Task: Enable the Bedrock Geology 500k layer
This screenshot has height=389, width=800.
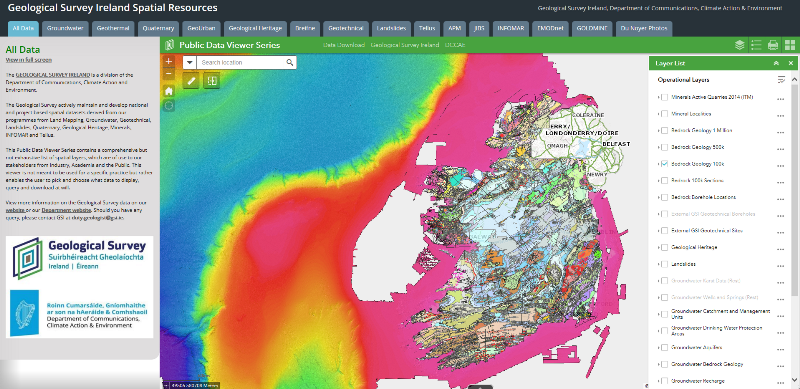Action: click(x=664, y=147)
